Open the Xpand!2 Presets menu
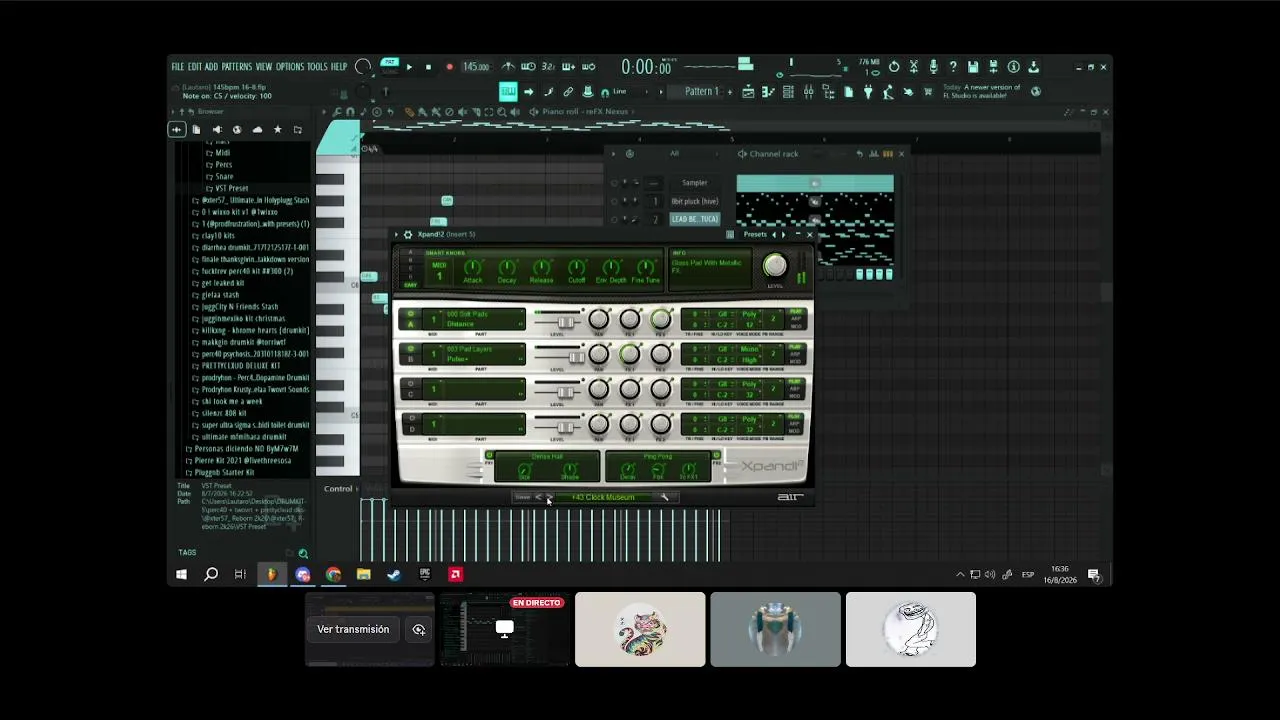The height and width of the screenshot is (720, 1280). coord(755,234)
